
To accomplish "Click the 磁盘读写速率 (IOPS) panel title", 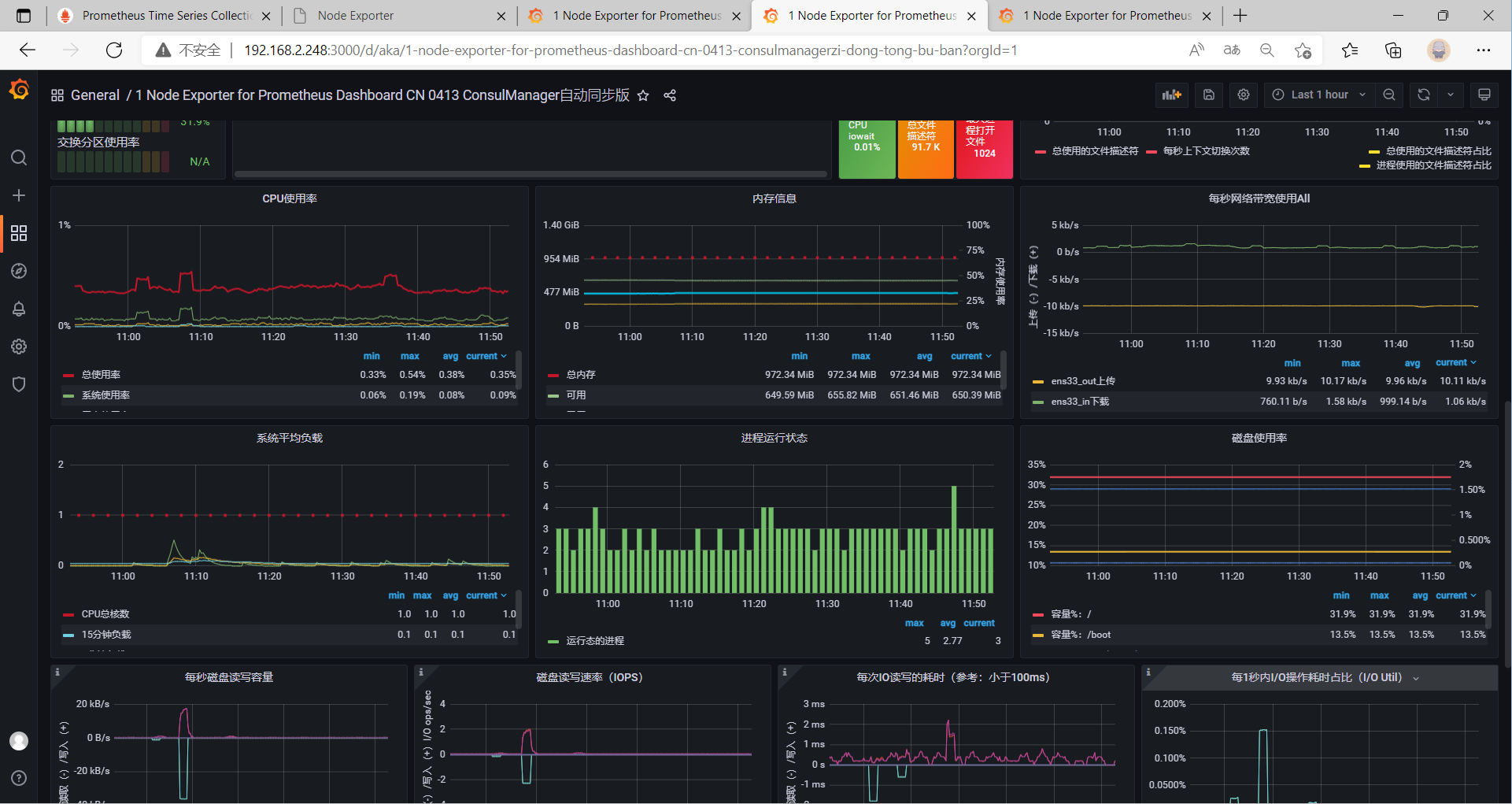I will [589, 677].
